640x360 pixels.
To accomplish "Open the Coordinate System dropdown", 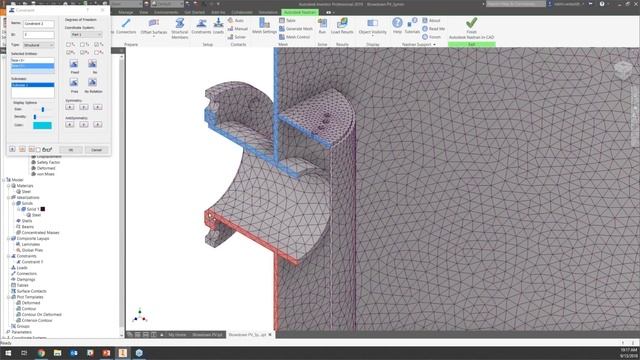I will pos(86,35).
